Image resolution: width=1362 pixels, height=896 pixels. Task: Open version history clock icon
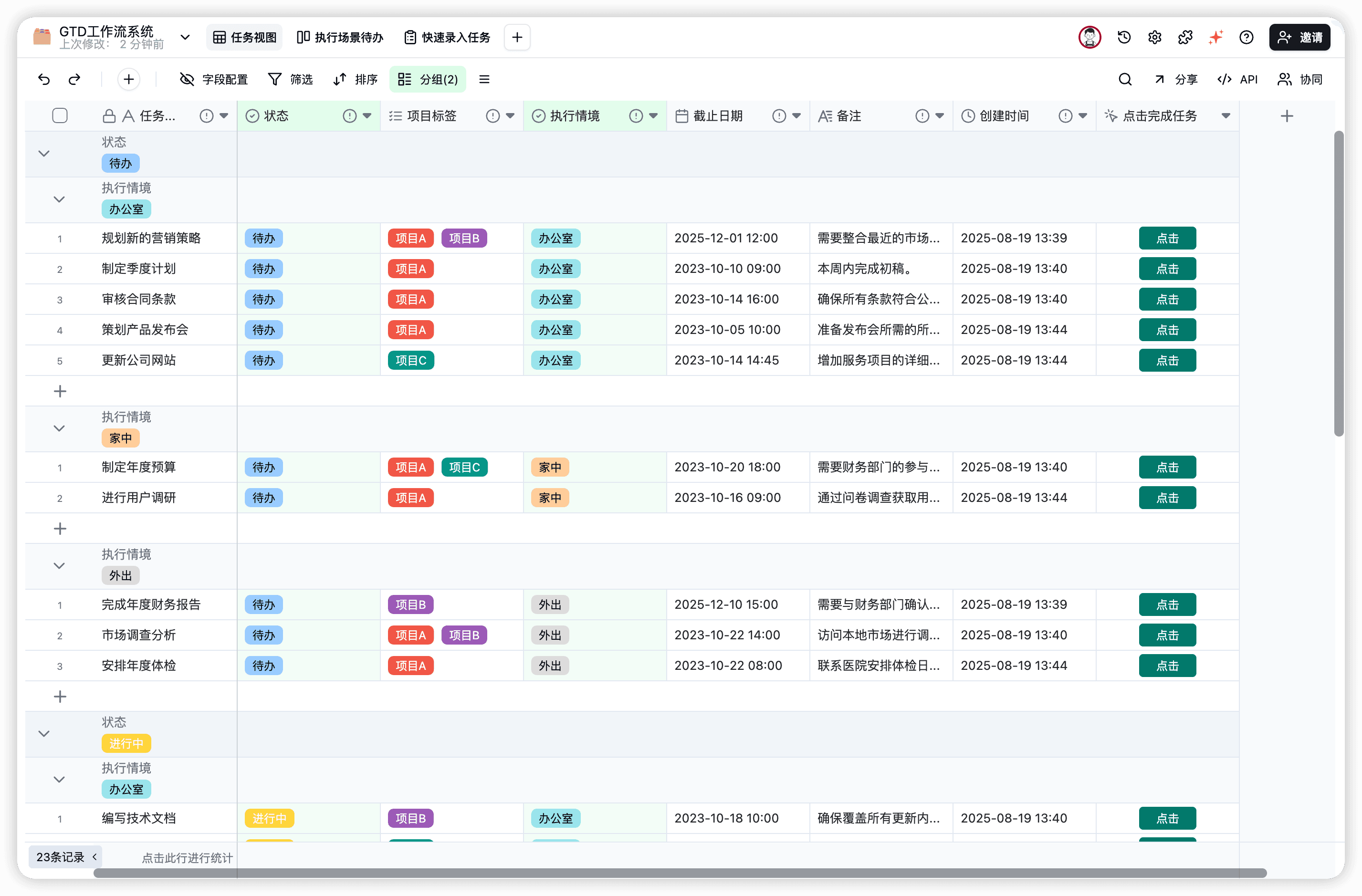coord(1124,37)
